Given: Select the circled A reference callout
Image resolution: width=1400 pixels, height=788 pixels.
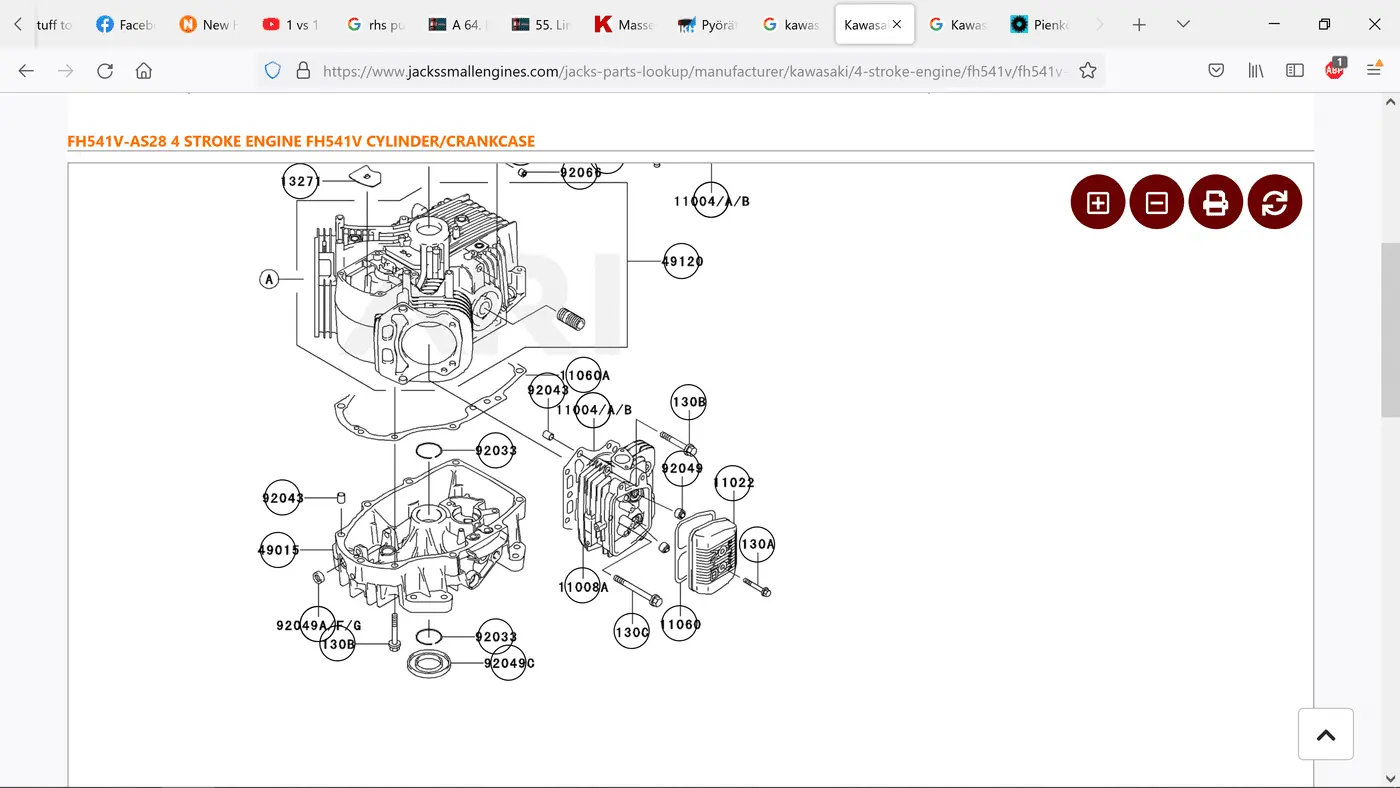Looking at the screenshot, I should pos(269,279).
